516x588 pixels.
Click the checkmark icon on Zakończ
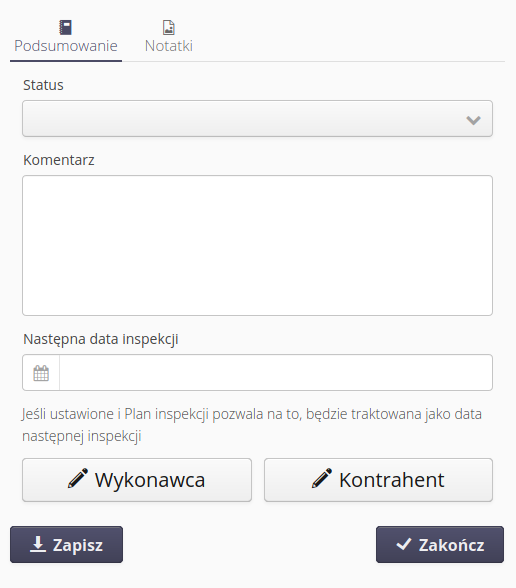[x=404, y=544]
